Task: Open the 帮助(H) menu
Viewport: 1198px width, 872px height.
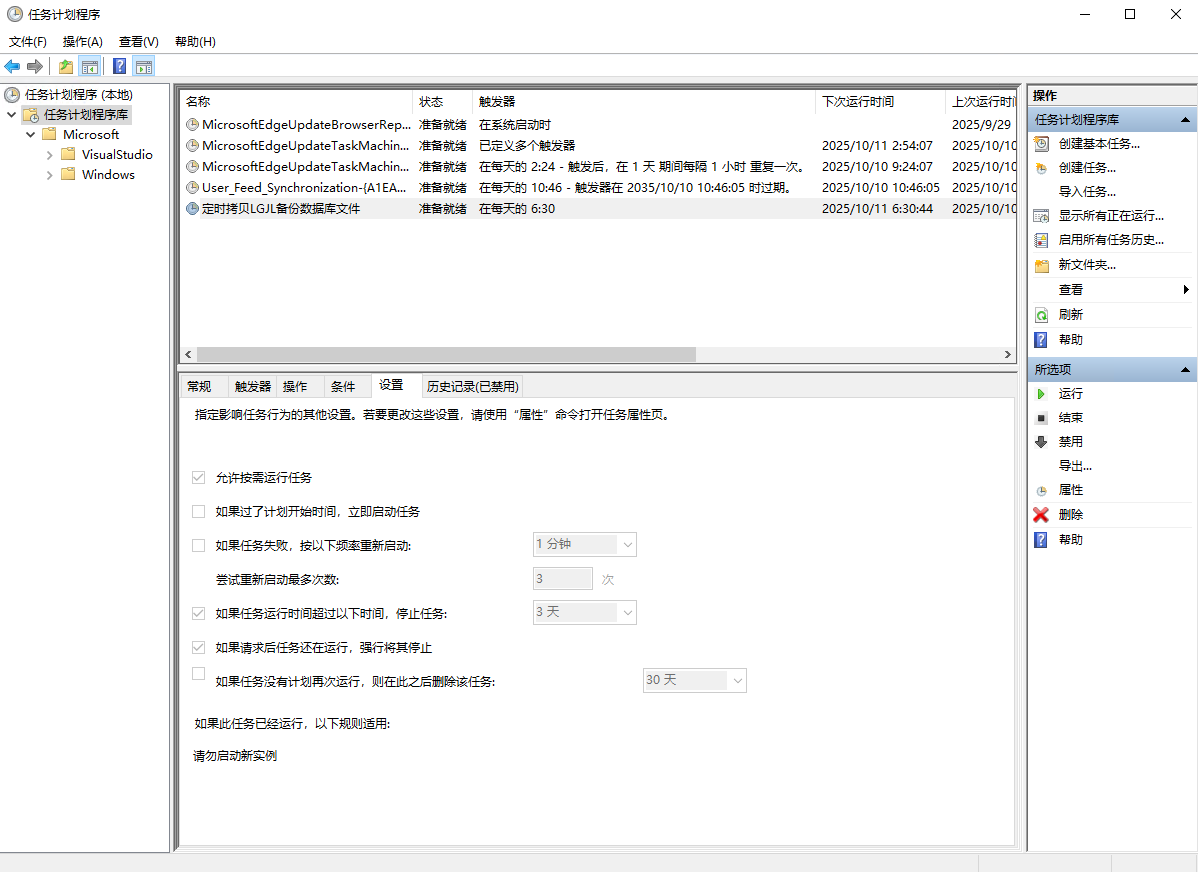Action: click(195, 42)
